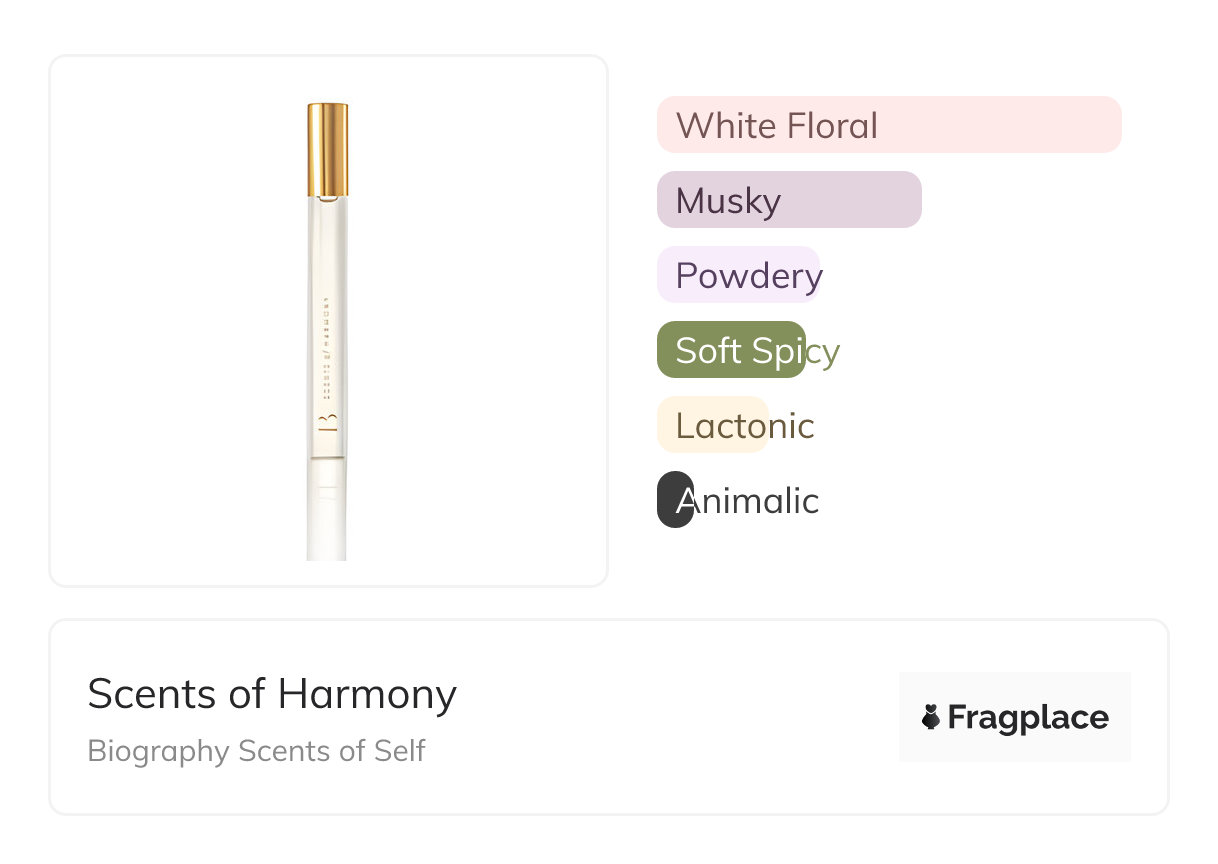Screen dimensions: 1218x864
Task: Select the green Soft Spicy accord bar
Action: (731, 350)
